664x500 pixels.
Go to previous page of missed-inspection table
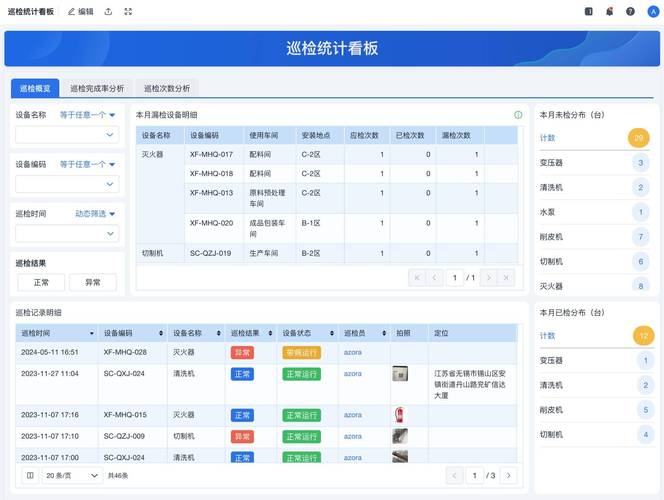(x=434, y=278)
